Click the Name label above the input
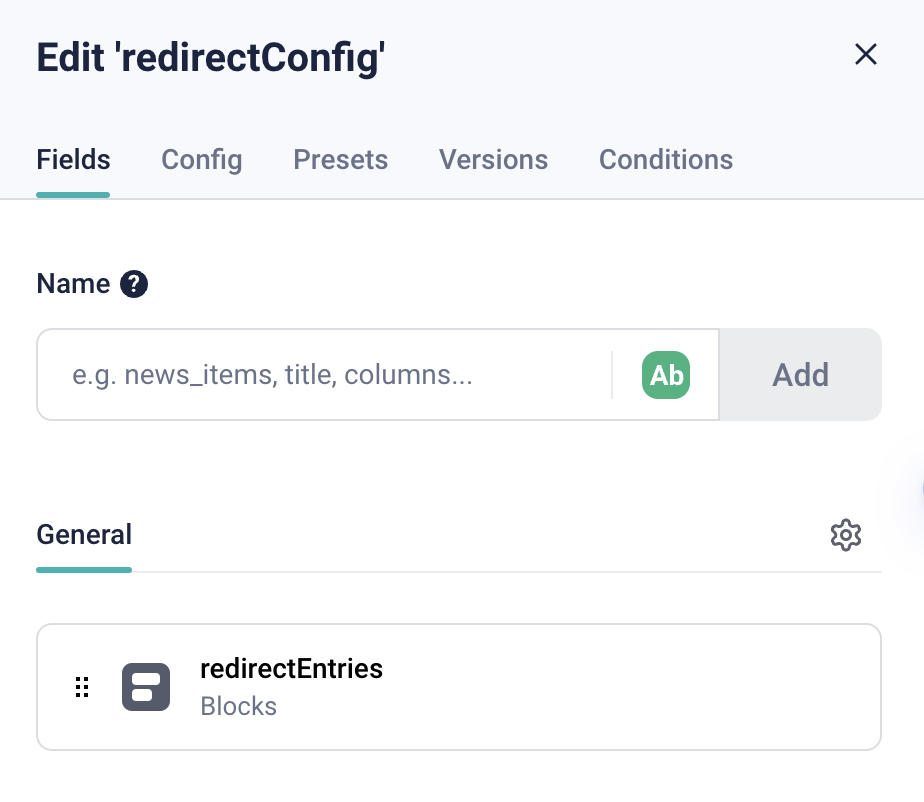The width and height of the screenshot is (924, 802). click(74, 284)
